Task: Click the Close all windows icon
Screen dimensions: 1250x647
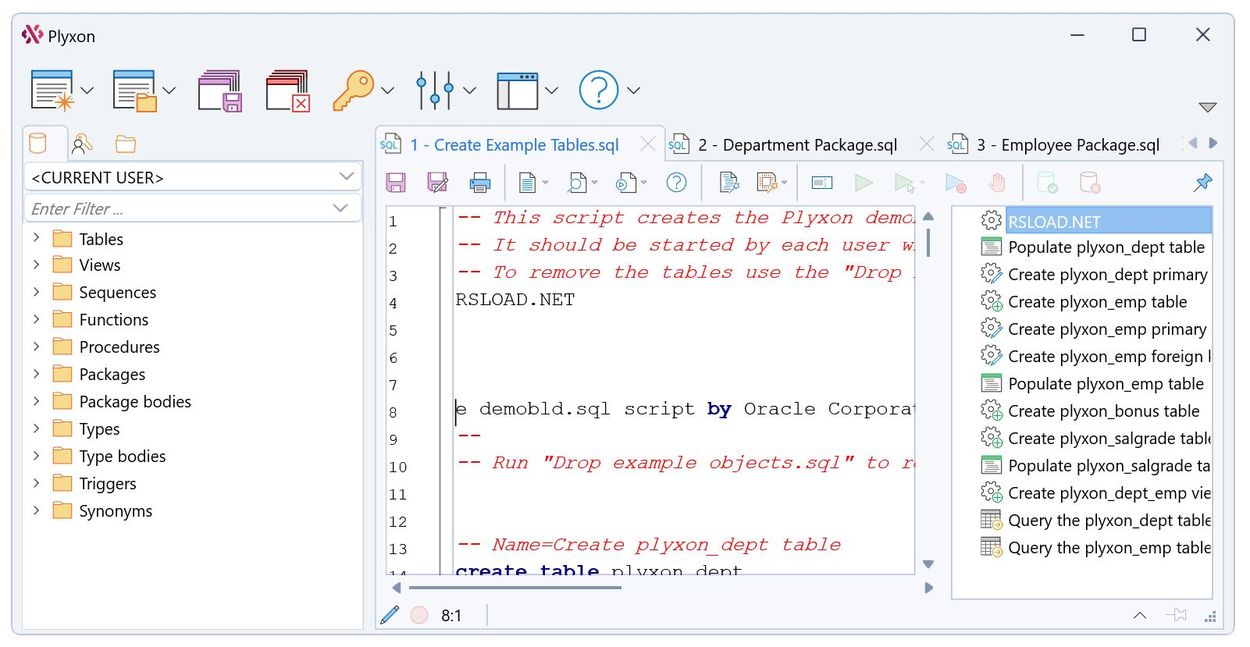Action: pyautogui.click(x=288, y=90)
